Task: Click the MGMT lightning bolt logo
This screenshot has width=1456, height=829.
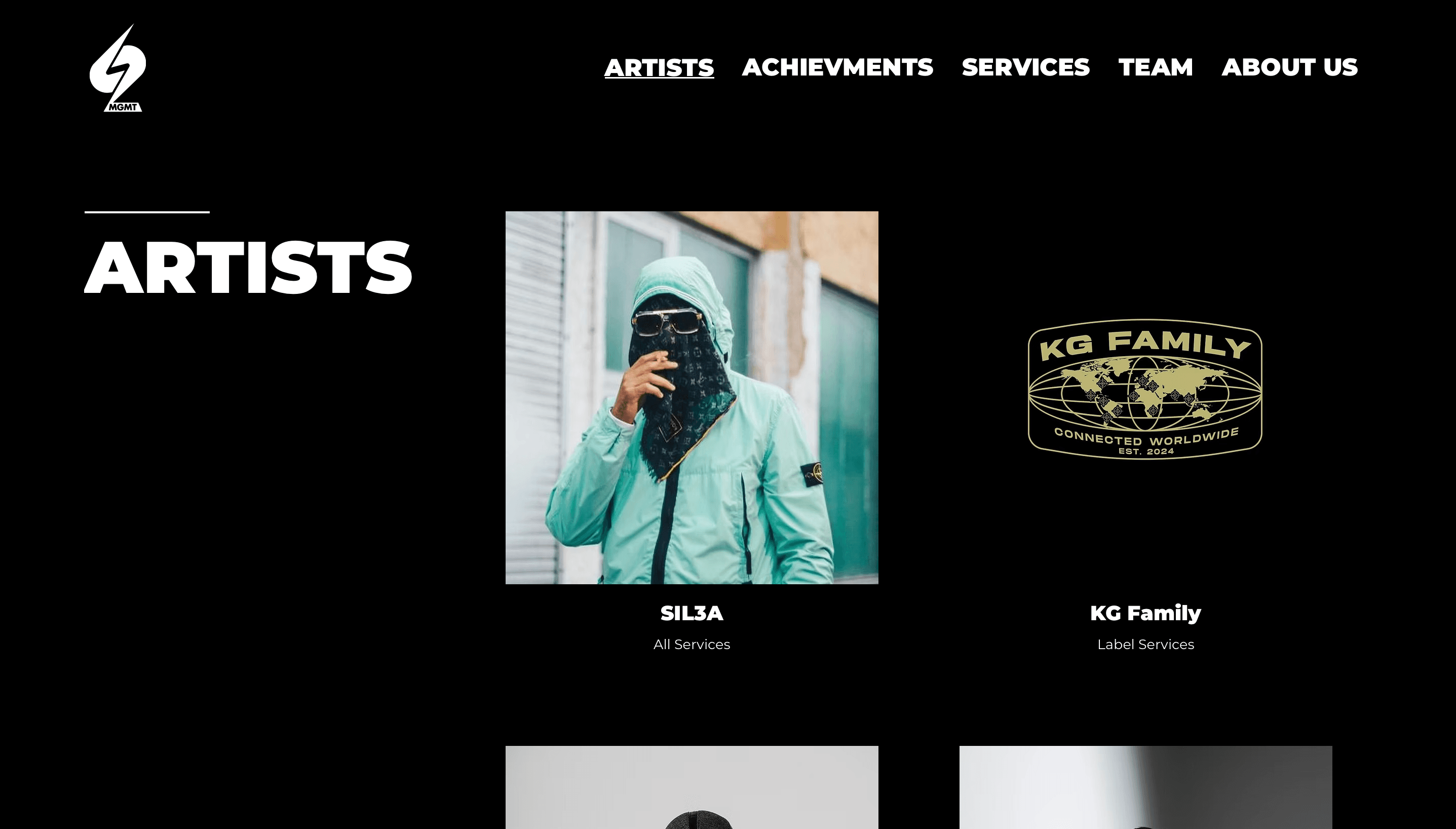Action: click(118, 68)
